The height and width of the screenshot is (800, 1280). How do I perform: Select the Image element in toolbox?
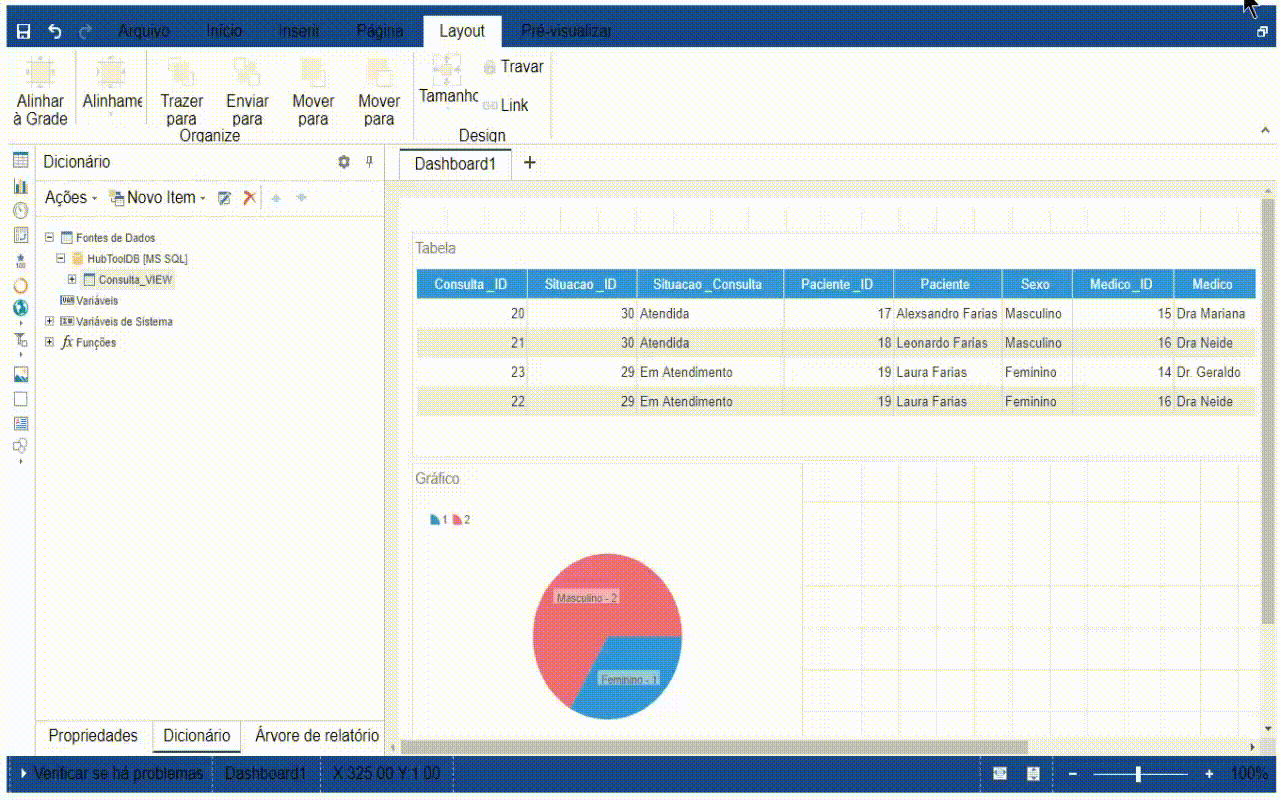coord(20,375)
